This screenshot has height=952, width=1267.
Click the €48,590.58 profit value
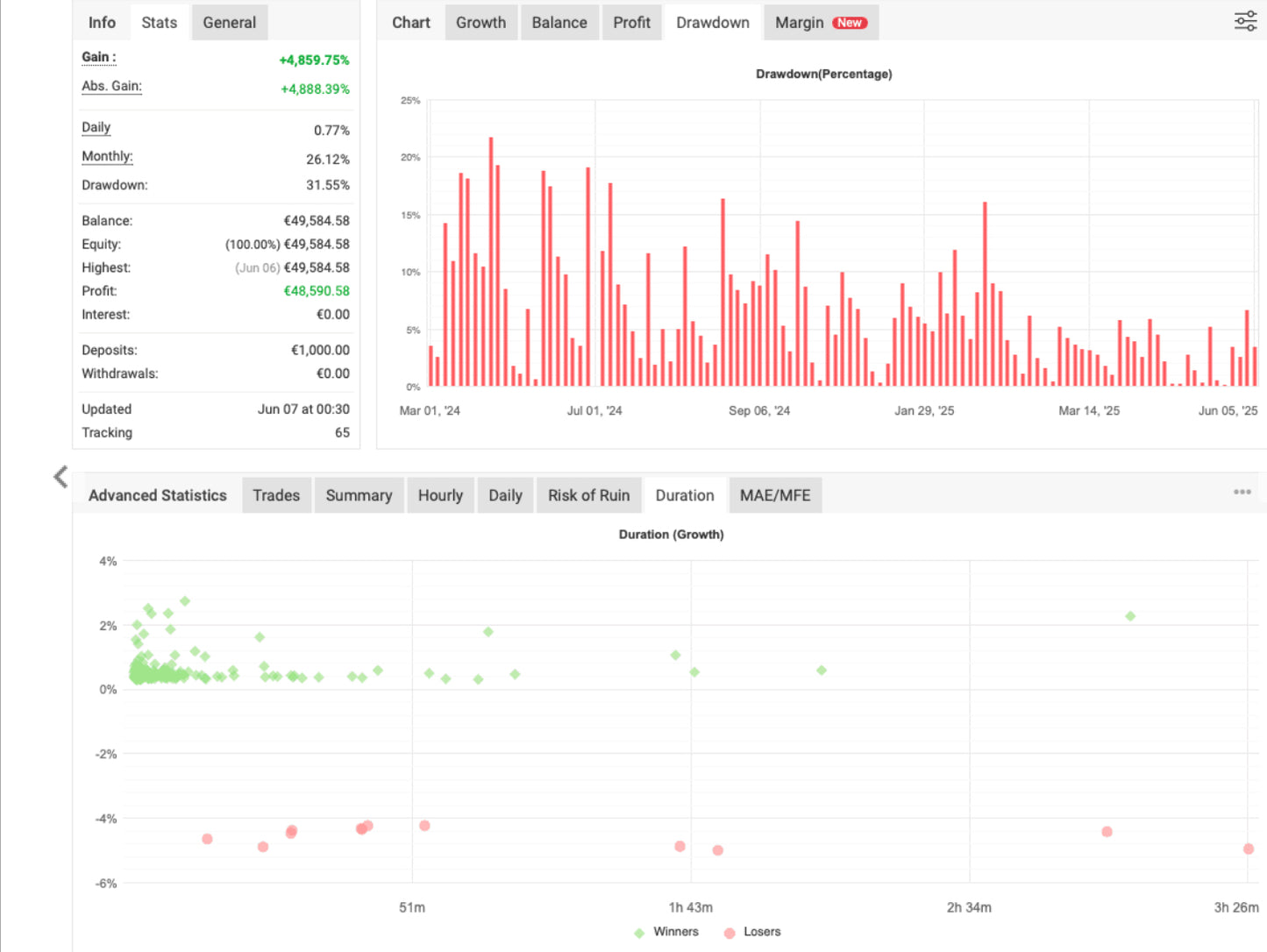pos(317,291)
